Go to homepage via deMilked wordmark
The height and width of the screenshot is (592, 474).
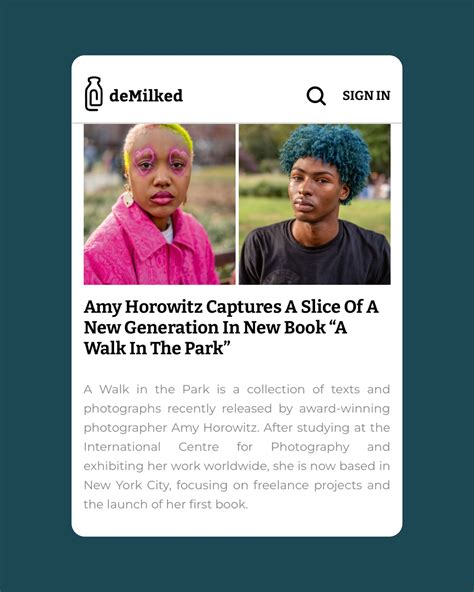pos(146,96)
